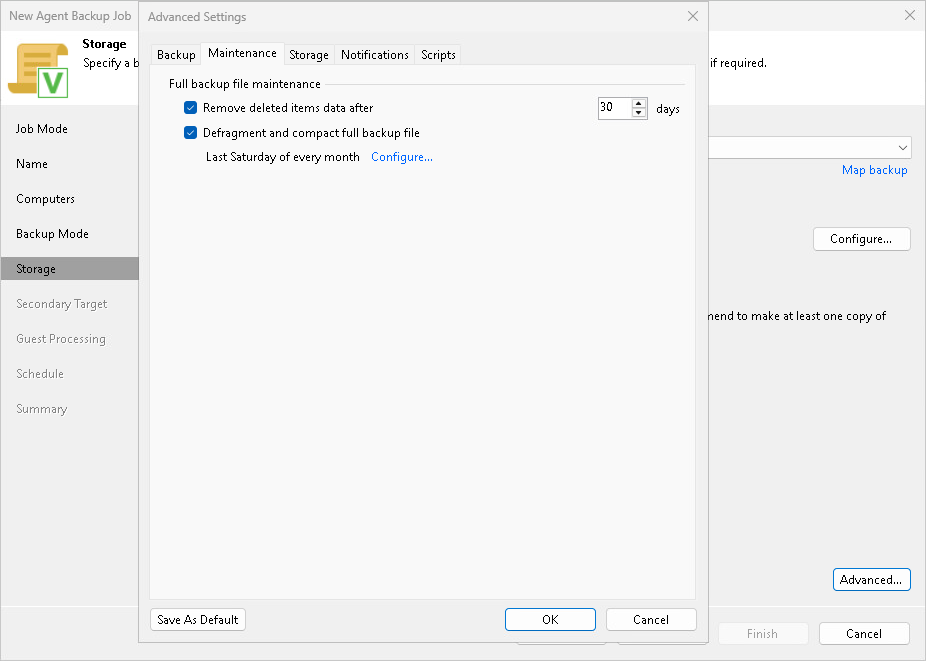Focus the 30 days input field

[x=615, y=108]
